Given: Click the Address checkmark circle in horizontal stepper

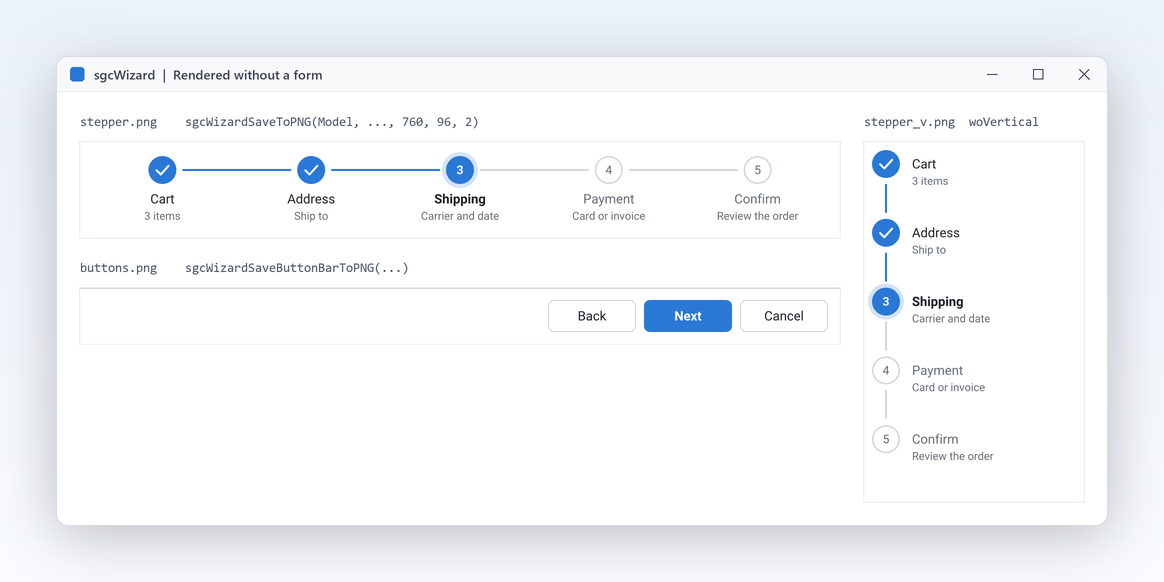Looking at the screenshot, I should (x=311, y=170).
